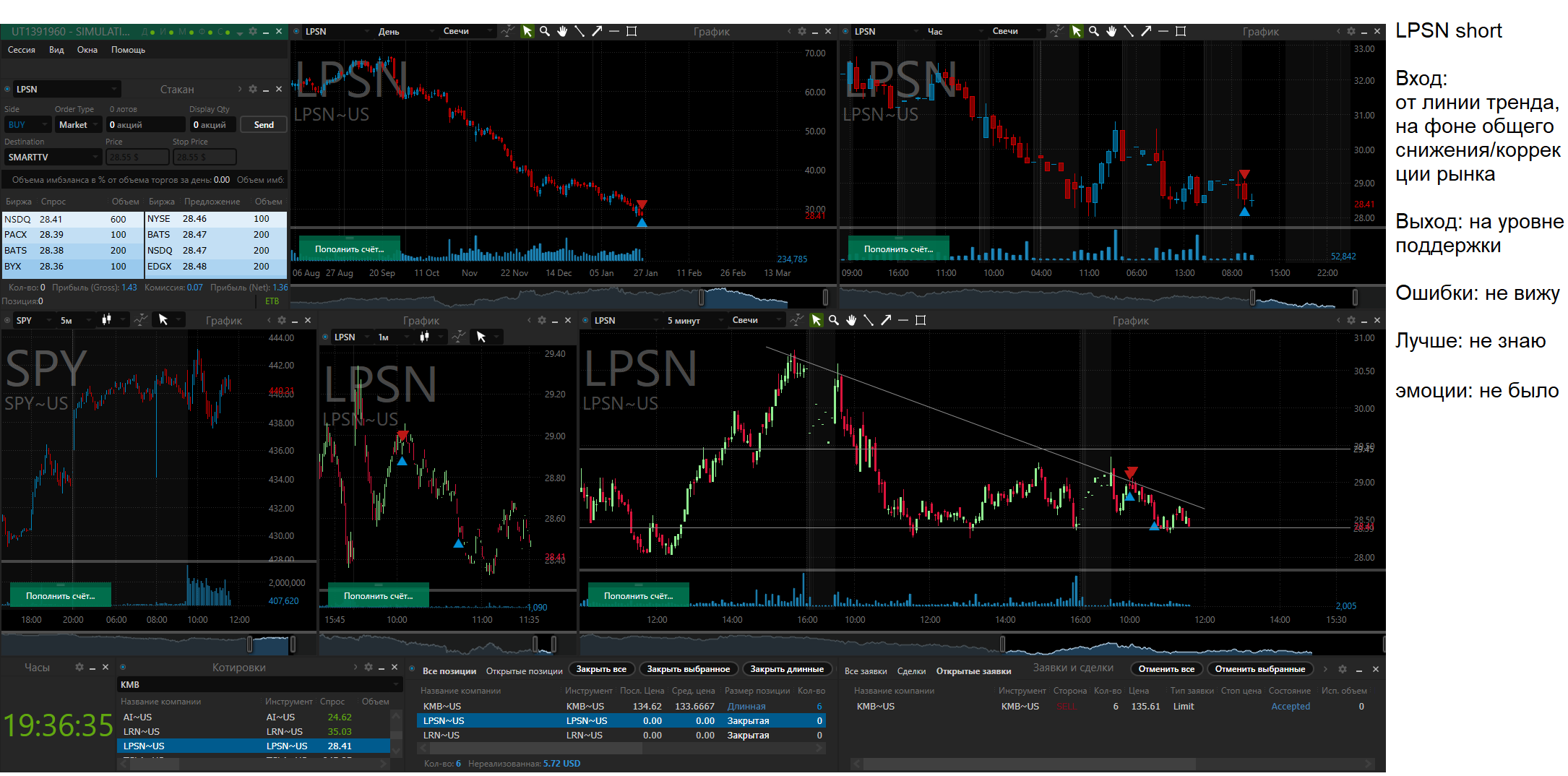This screenshot has width=1568, height=776.
Task: Activate the hand pan tool in LPSN daily chart
Action: 562,31
